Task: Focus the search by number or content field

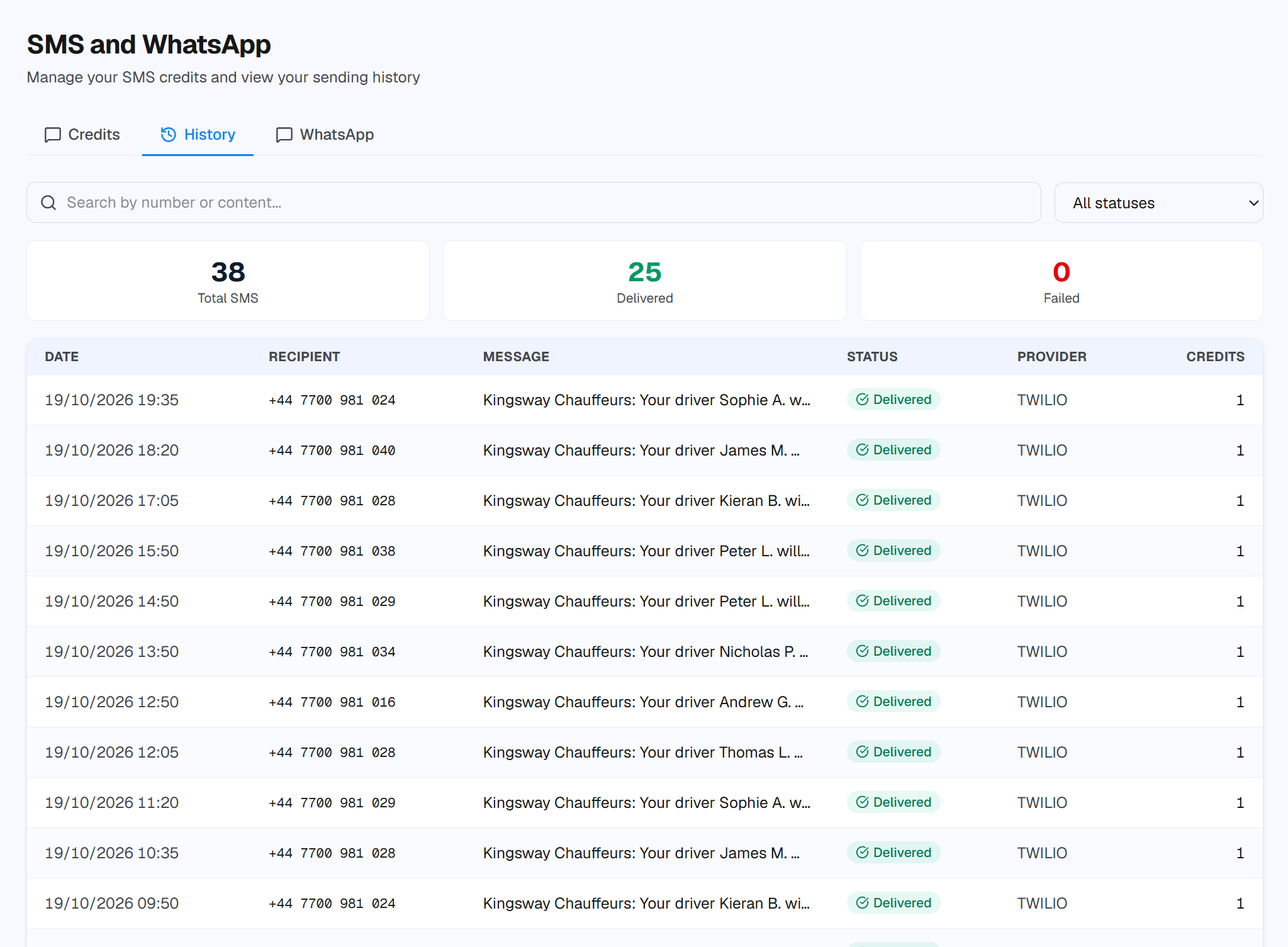Action: [x=534, y=203]
